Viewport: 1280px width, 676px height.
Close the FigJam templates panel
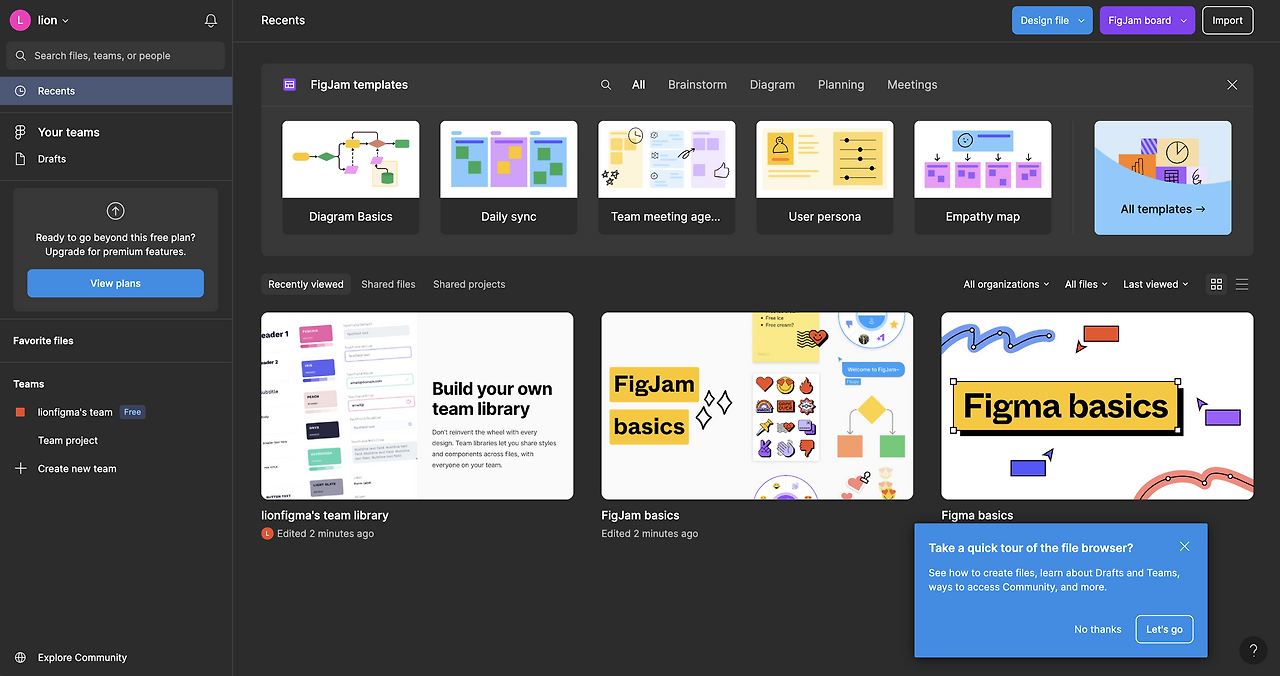pos(1232,85)
